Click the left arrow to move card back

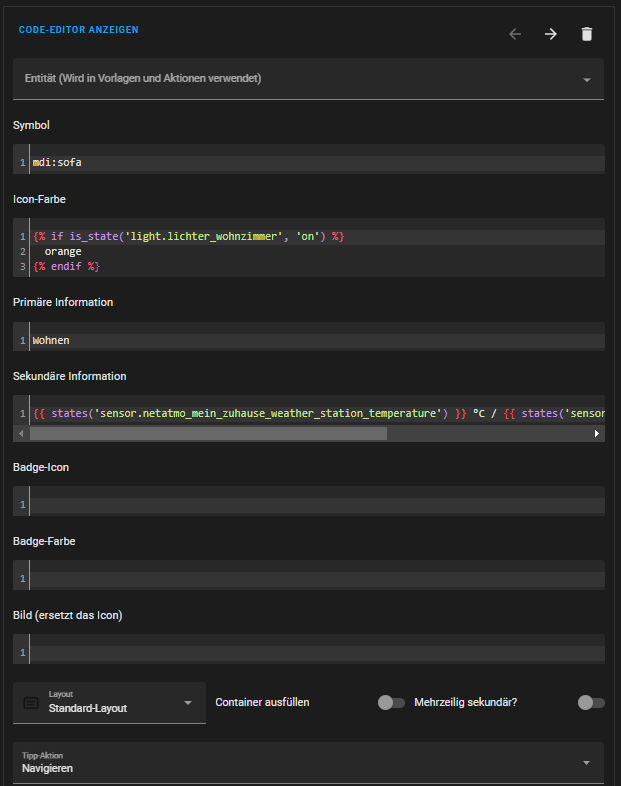(x=515, y=34)
